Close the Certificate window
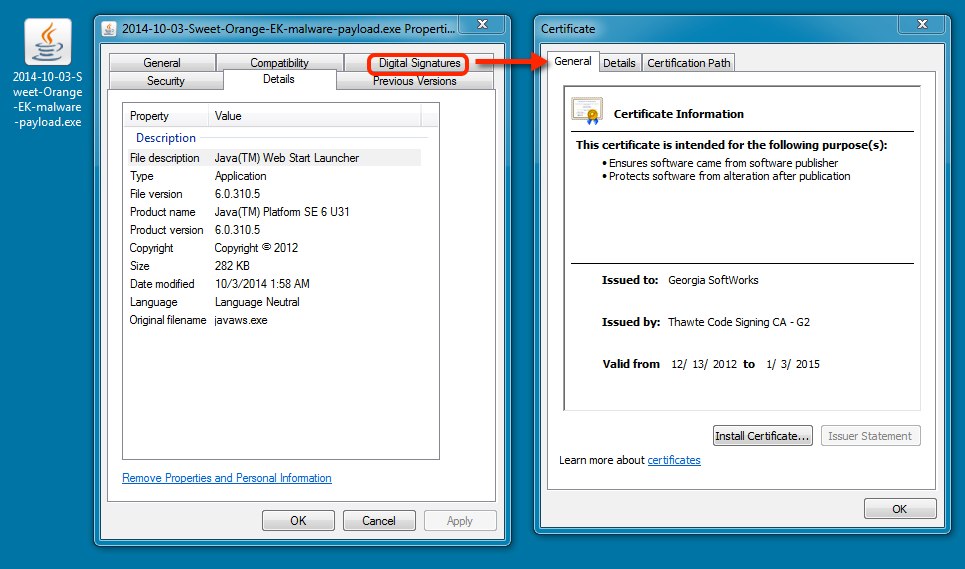 tap(922, 24)
